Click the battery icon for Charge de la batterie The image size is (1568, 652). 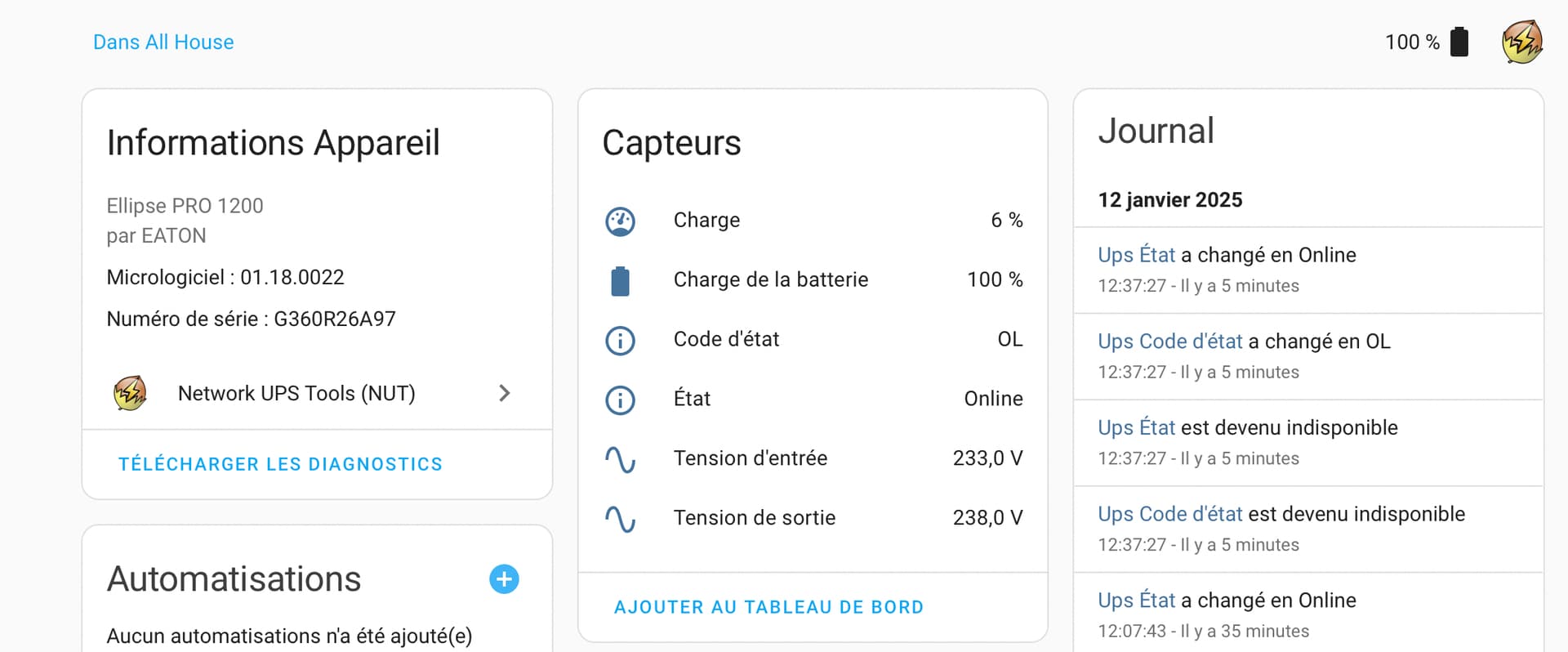click(x=620, y=280)
